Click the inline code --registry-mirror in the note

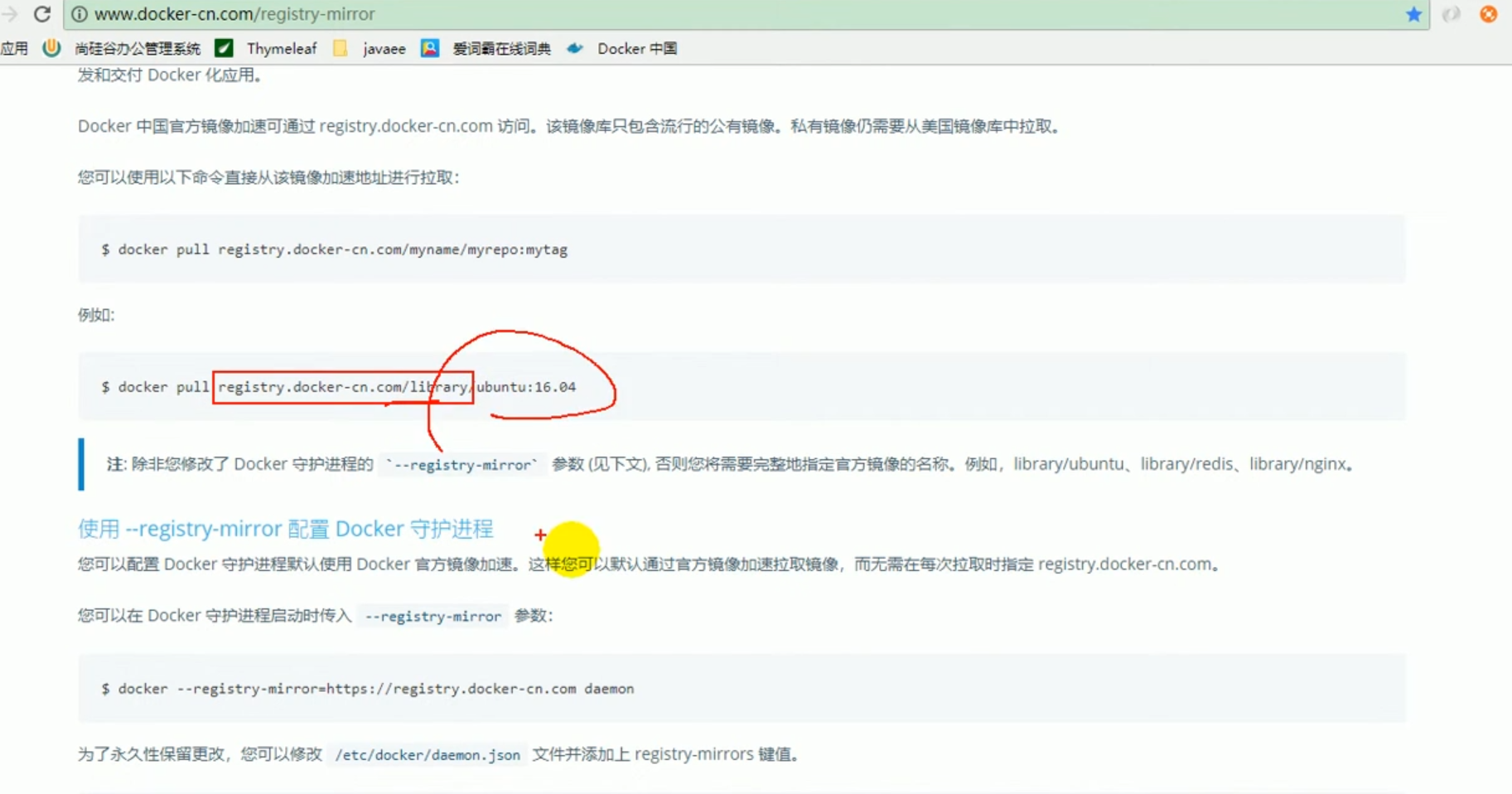[461, 464]
